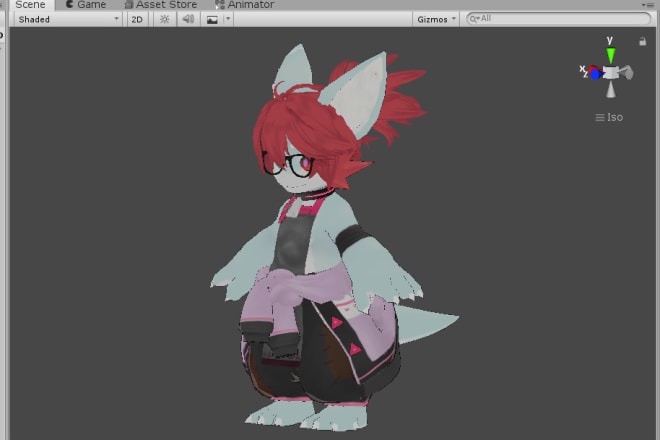
Task: Open the scene panel options menu
Action: (648, 5)
